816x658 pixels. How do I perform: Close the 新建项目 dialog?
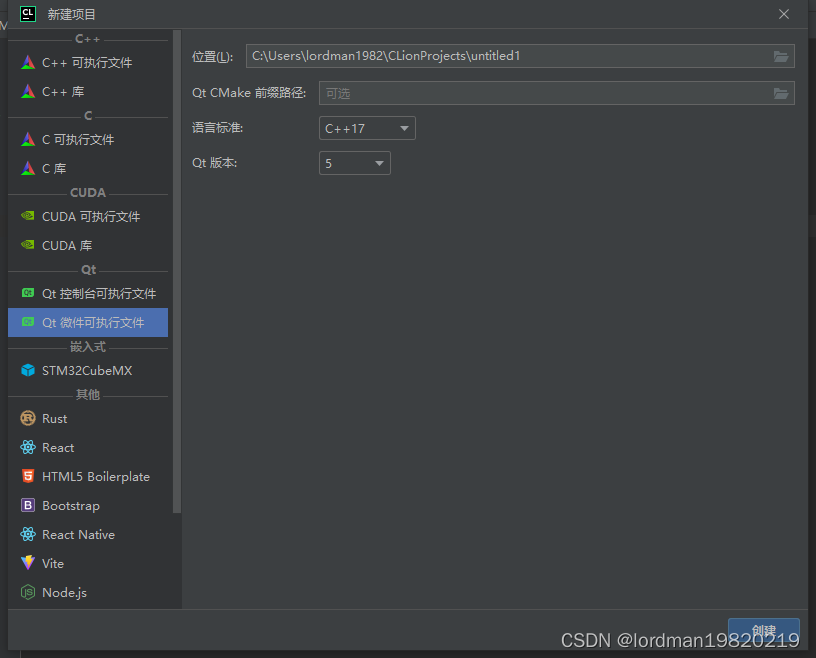tap(784, 14)
